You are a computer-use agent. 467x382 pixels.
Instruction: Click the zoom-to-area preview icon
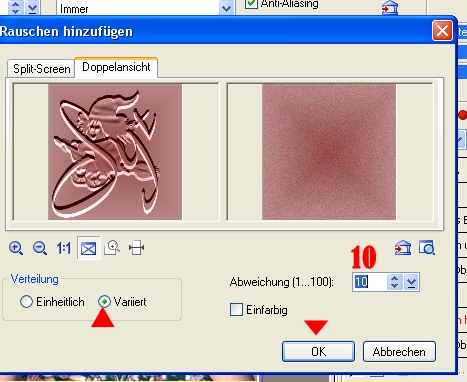pos(112,248)
